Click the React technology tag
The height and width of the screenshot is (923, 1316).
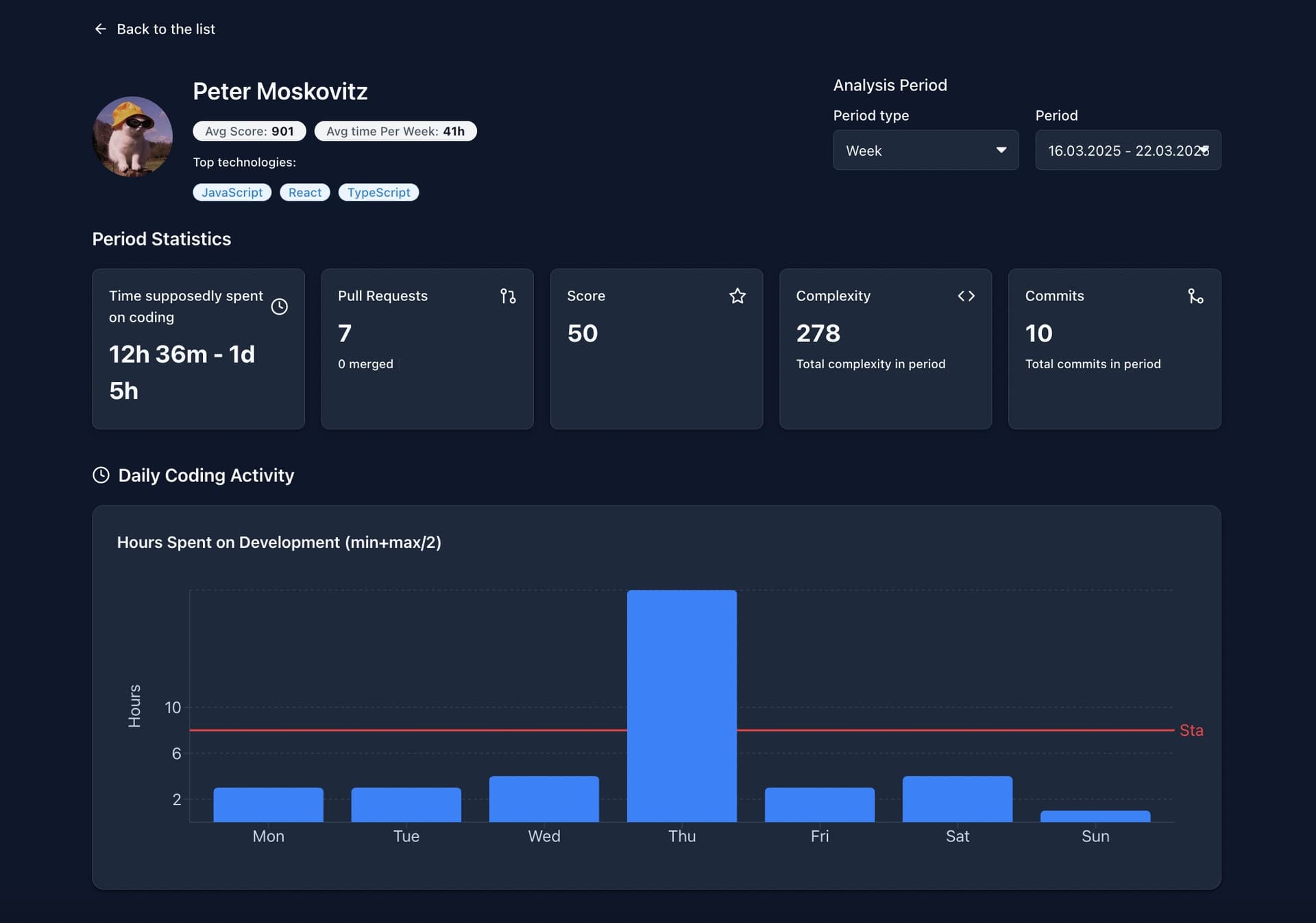[304, 193]
